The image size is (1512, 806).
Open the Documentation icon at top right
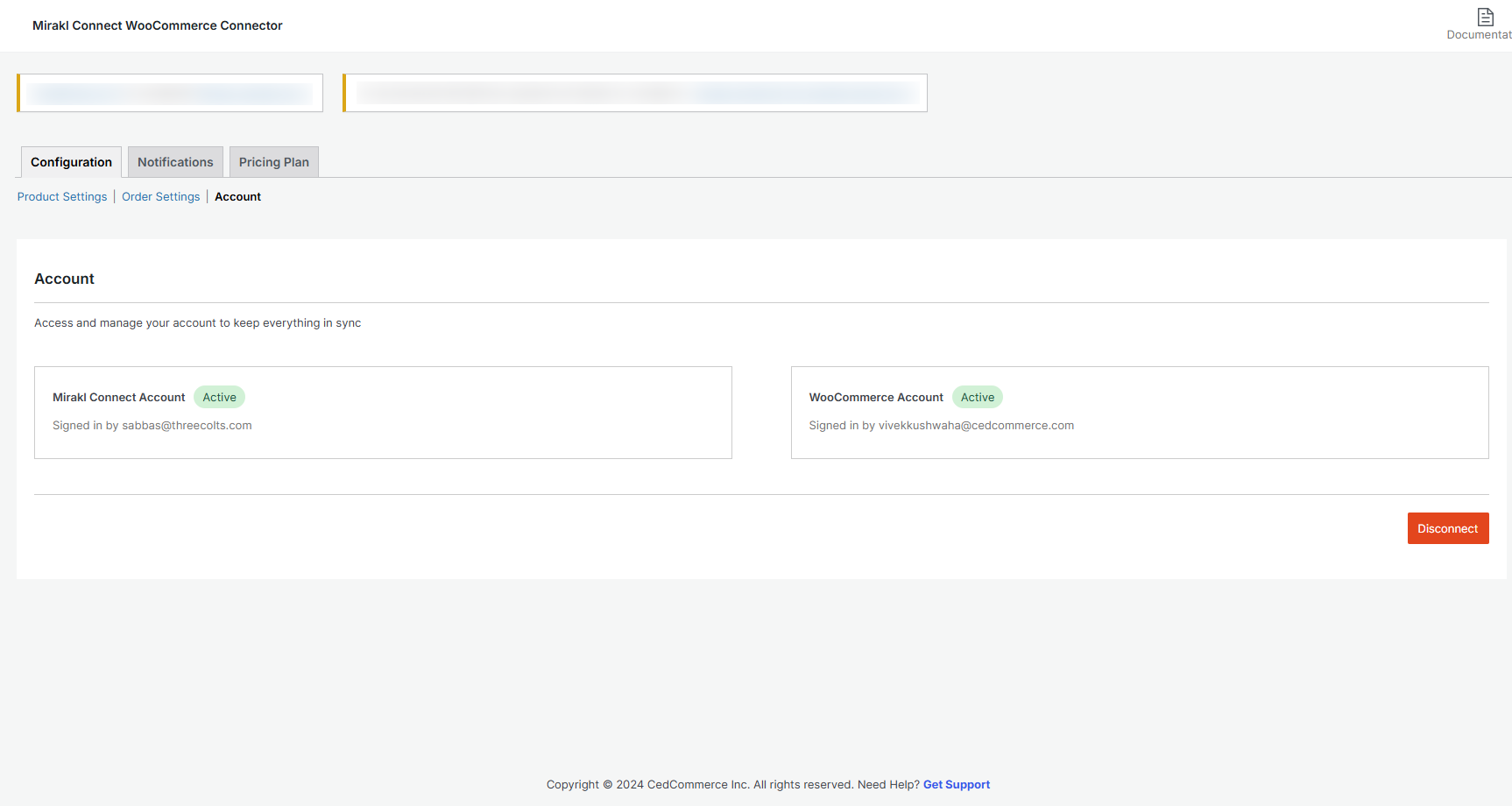pos(1485,18)
